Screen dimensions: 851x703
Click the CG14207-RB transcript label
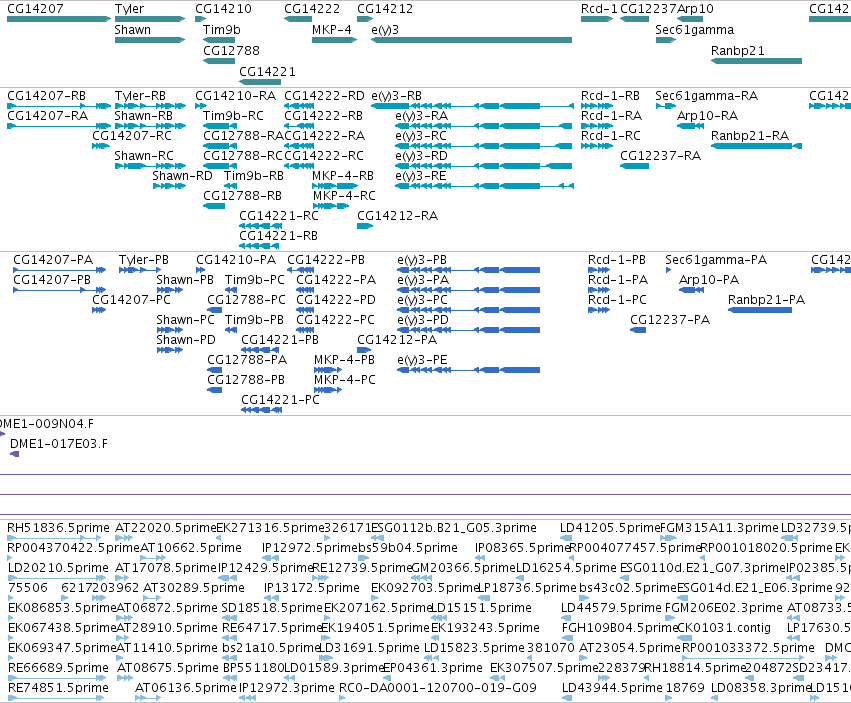[x=46, y=96]
